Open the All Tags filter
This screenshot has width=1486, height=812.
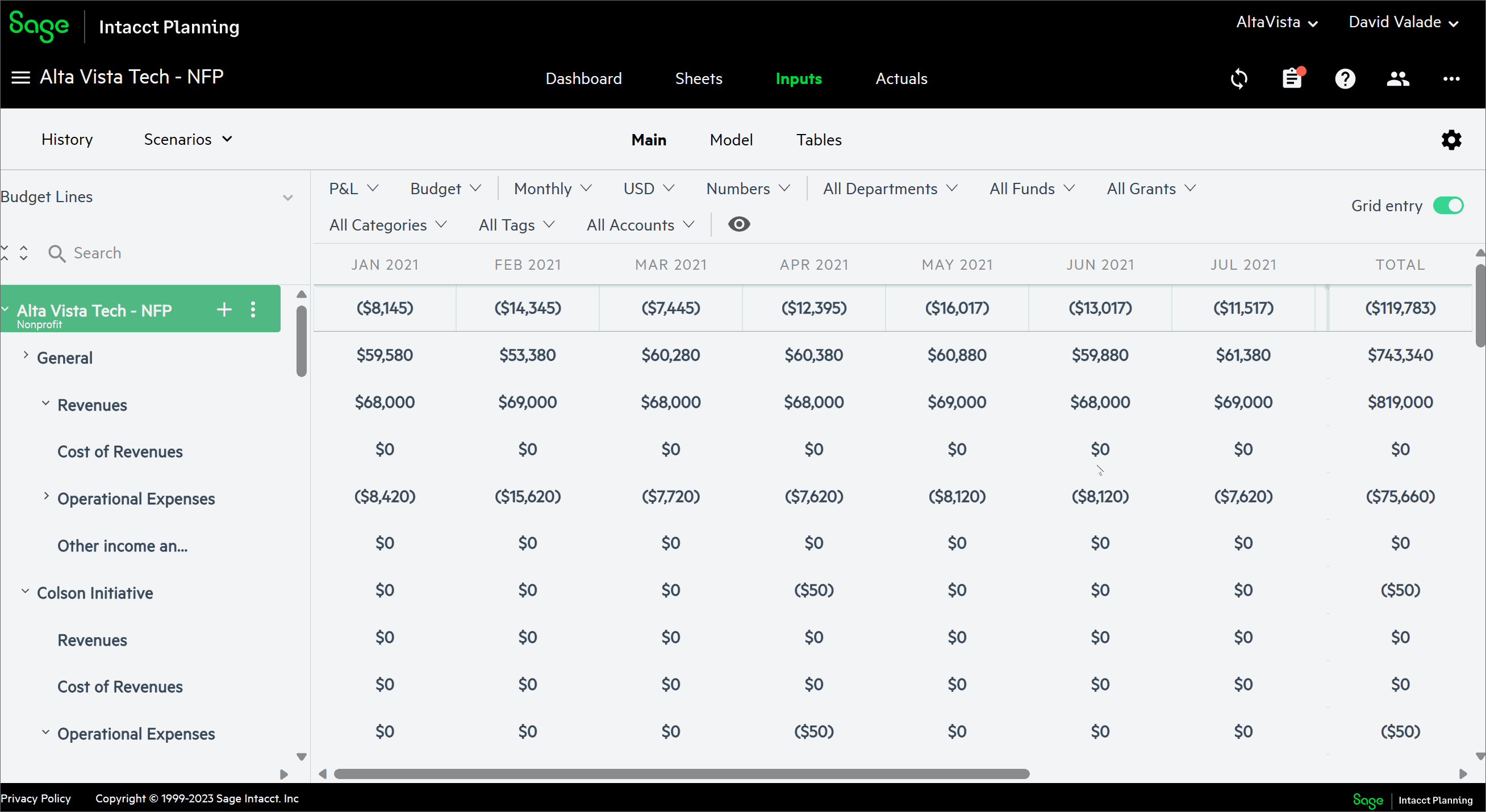pos(516,225)
